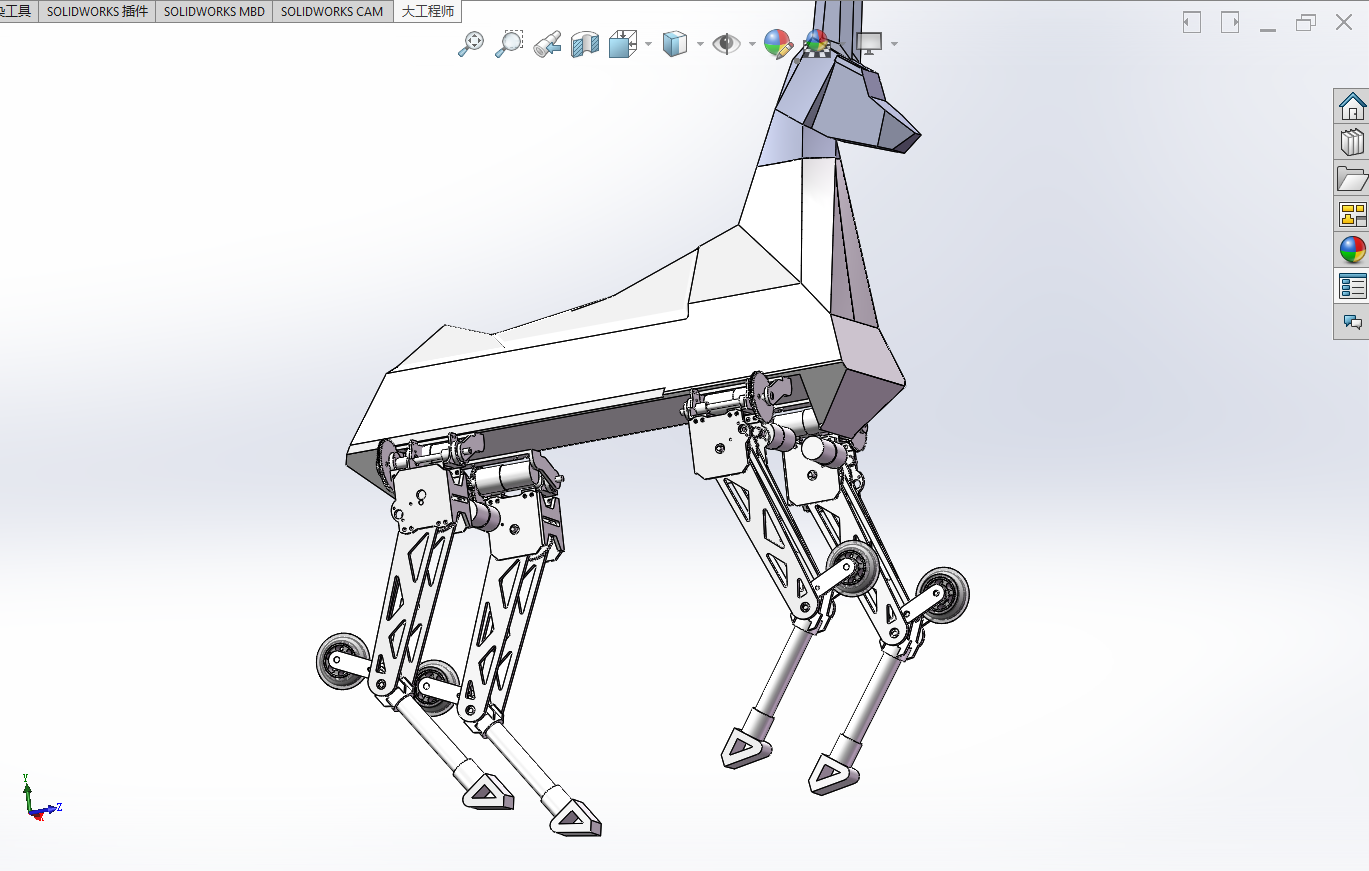Collapse the left panel arrow button
Image resolution: width=1369 pixels, height=871 pixels.
(1192, 22)
